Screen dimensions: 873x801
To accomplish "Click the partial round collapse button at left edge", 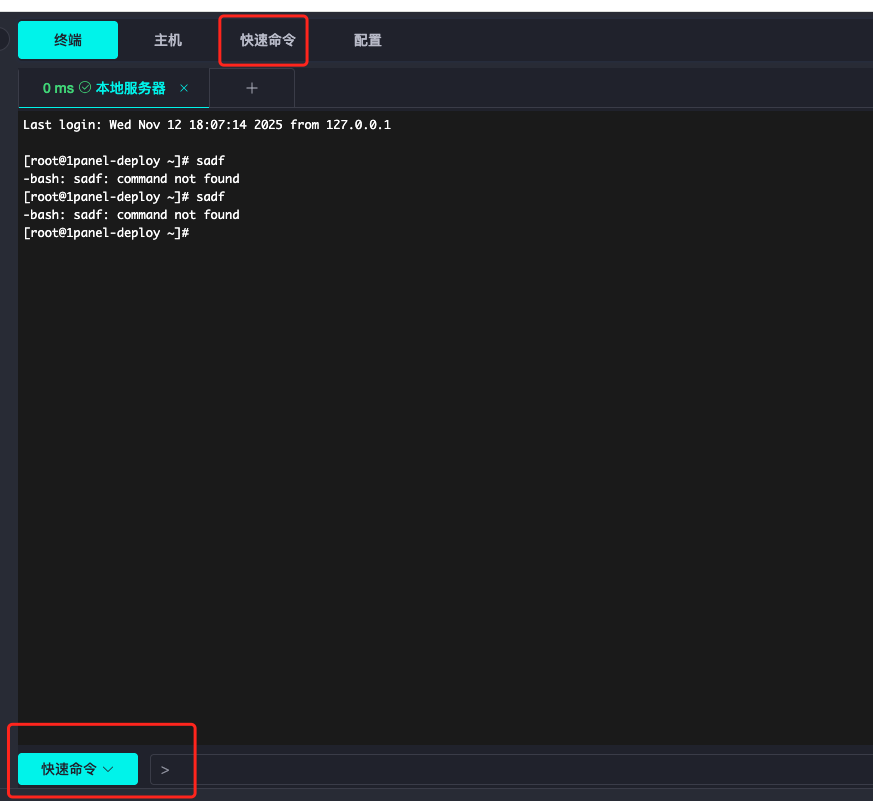I will (3, 40).
